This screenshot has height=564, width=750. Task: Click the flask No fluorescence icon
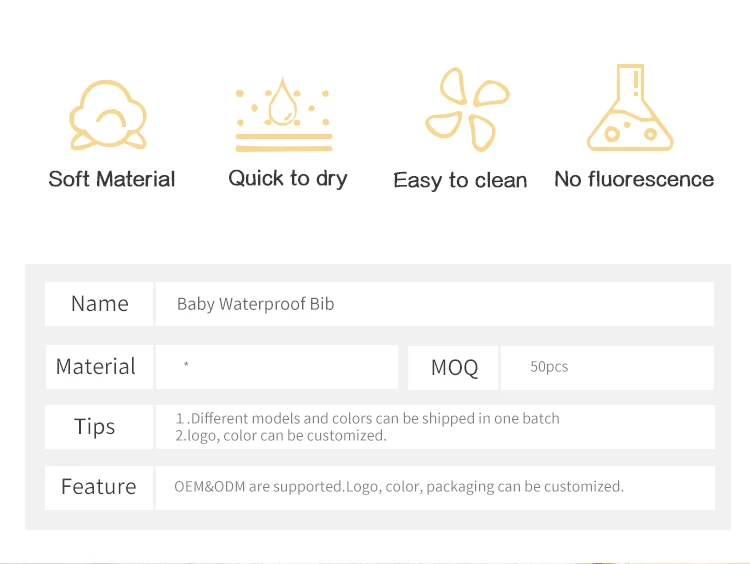tap(632, 110)
